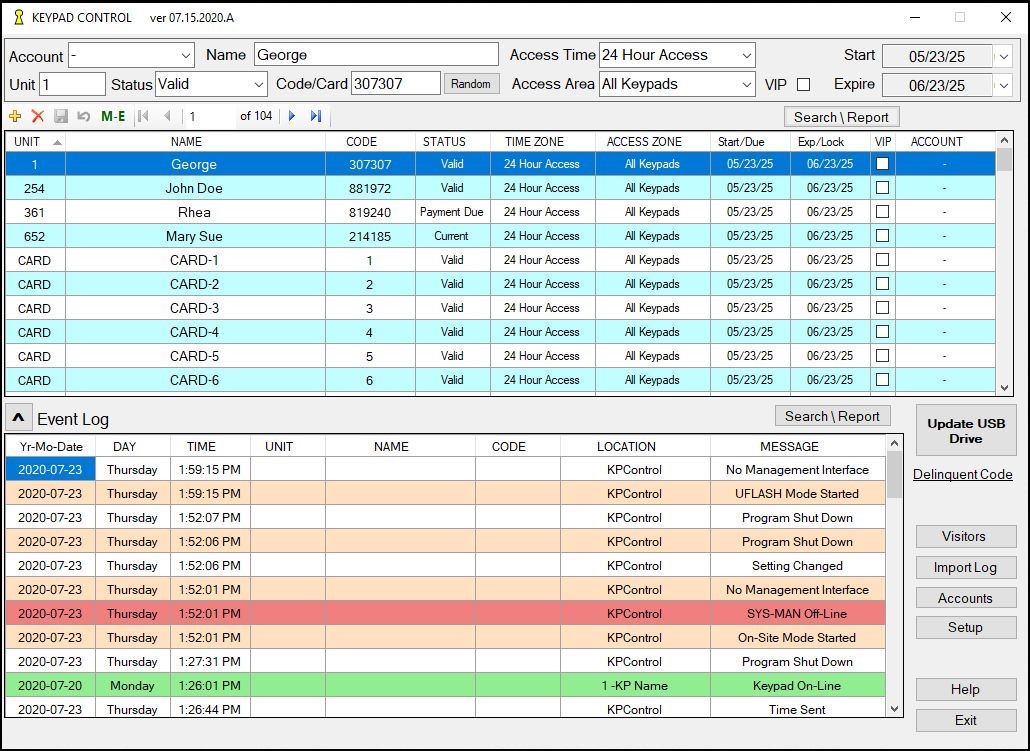Select the Rhea row with Payment Due
This screenshot has height=751, width=1030.
(x=501, y=212)
